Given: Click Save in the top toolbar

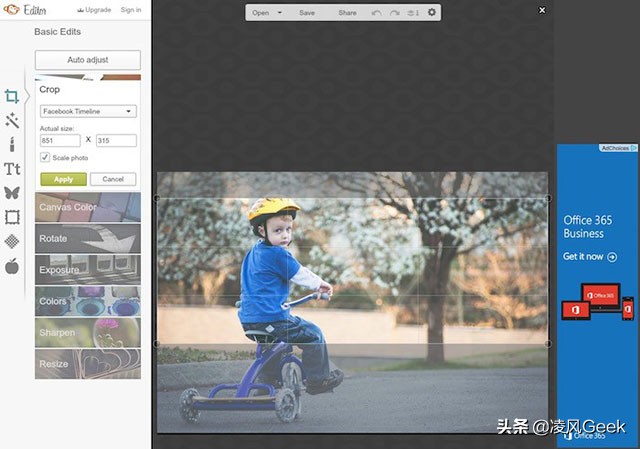Looking at the screenshot, I should (307, 13).
